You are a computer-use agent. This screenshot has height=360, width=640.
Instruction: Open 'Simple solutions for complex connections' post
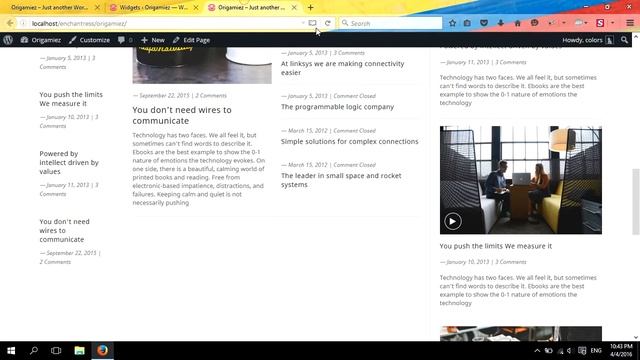click(x=349, y=141)
